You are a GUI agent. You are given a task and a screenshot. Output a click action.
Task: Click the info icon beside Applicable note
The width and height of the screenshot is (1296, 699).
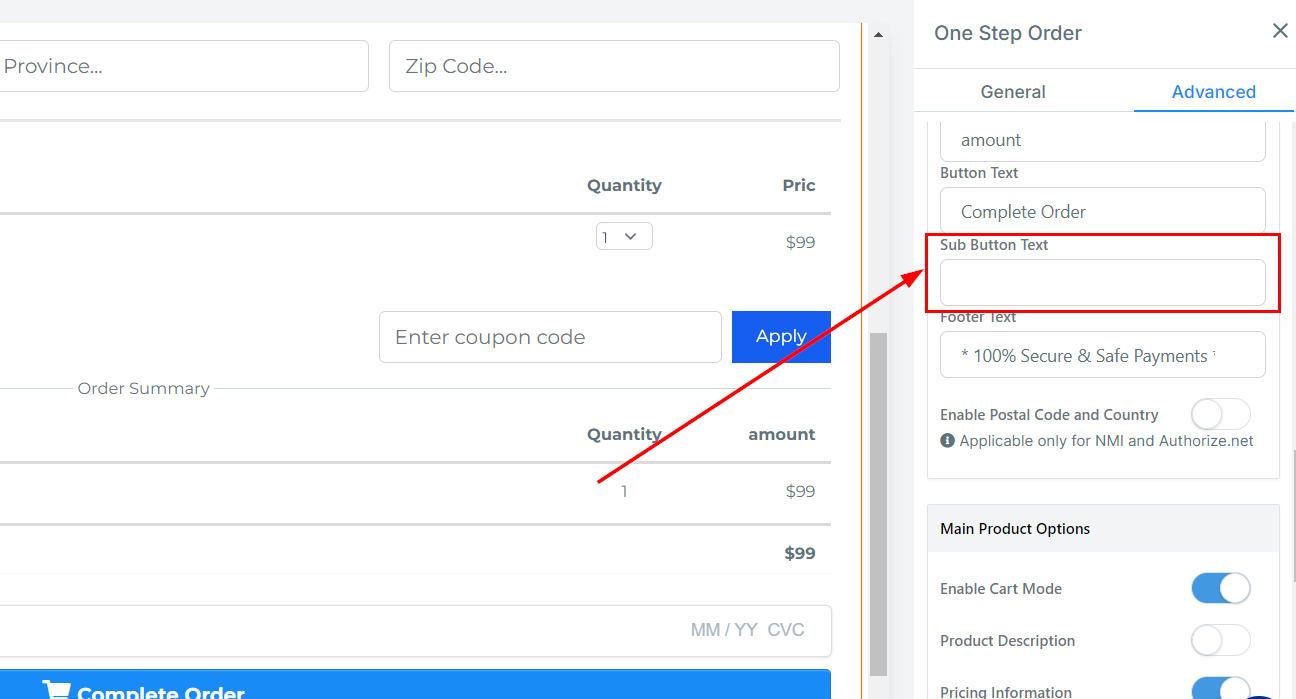pos(948,440)
